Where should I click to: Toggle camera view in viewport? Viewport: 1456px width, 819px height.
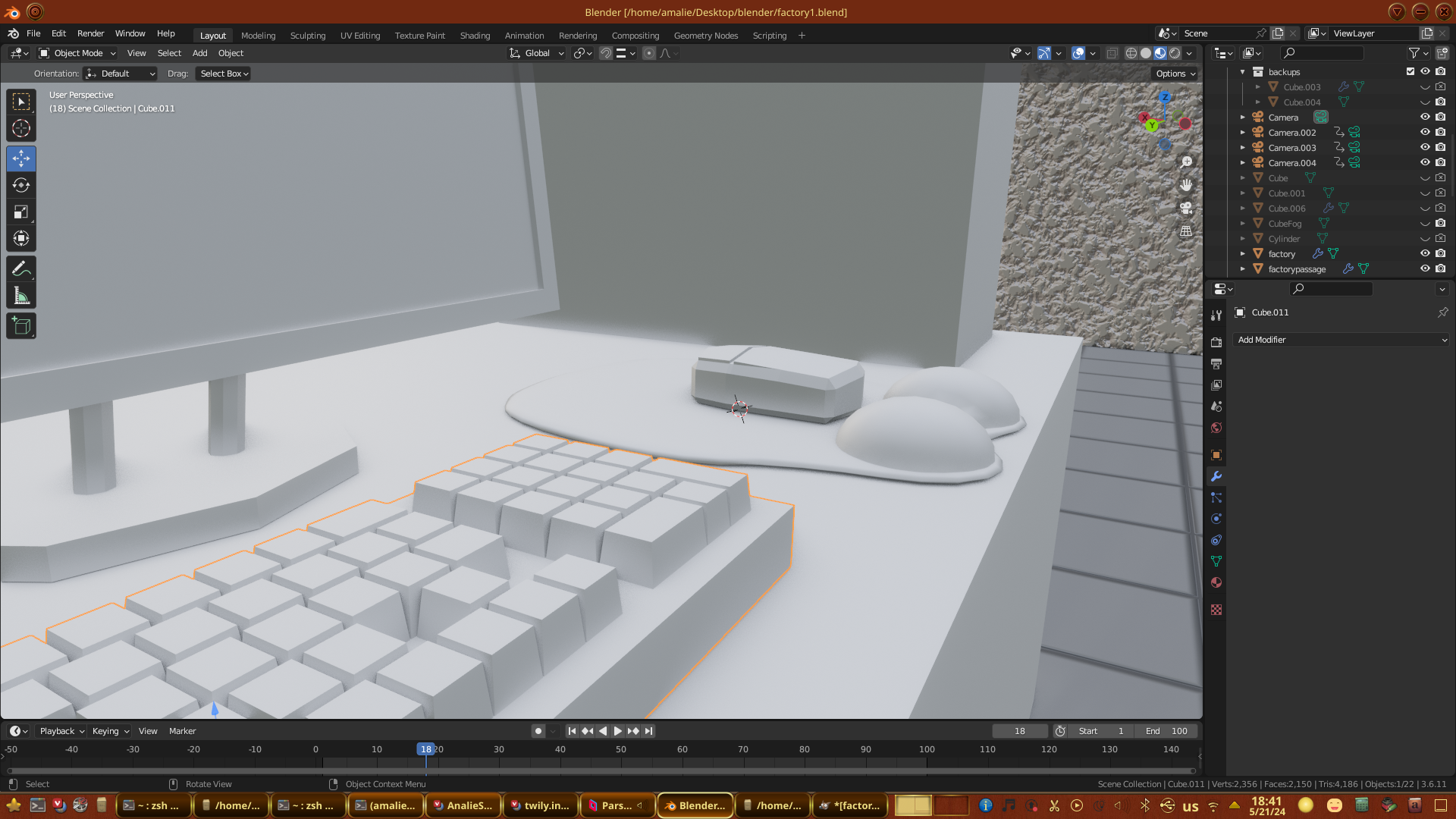(x=1186, y=208)
